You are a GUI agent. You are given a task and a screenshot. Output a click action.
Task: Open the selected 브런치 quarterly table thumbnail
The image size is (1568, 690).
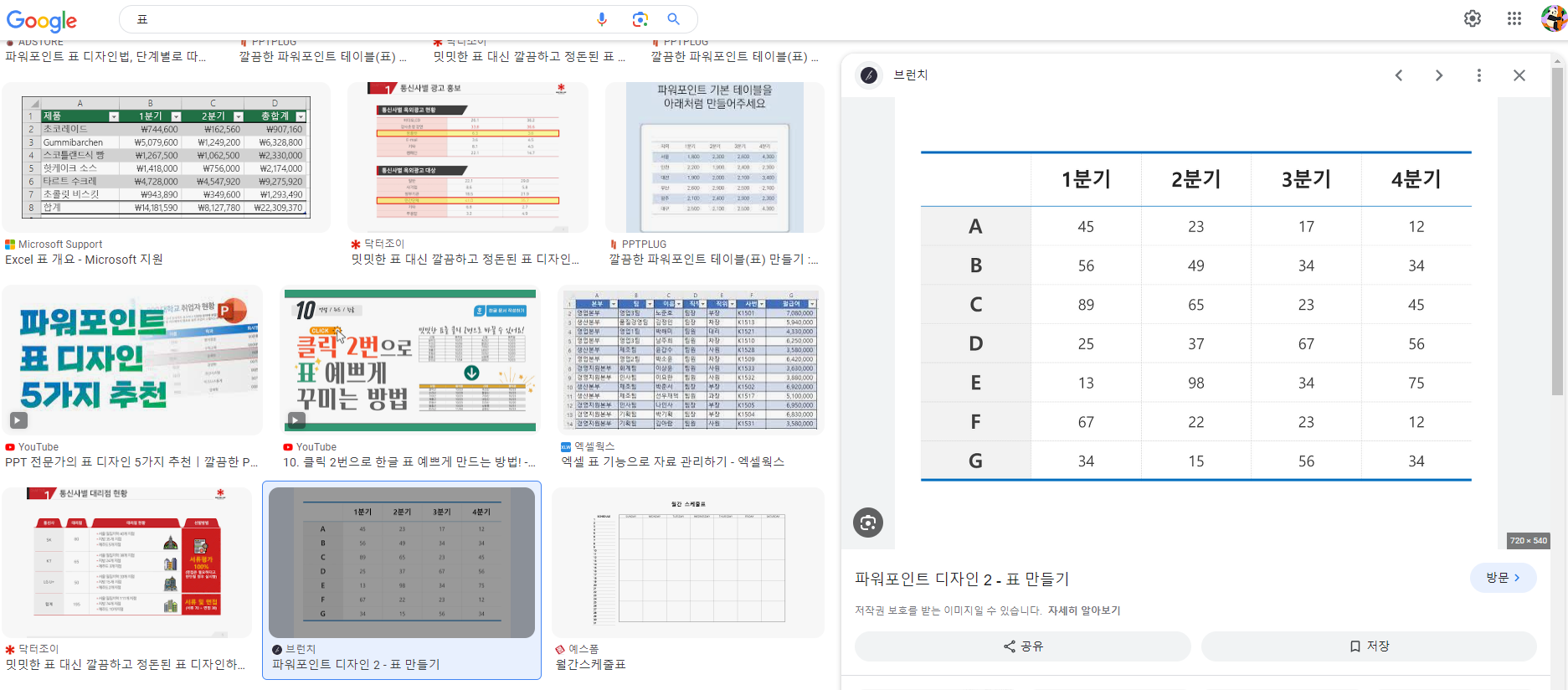402,563
